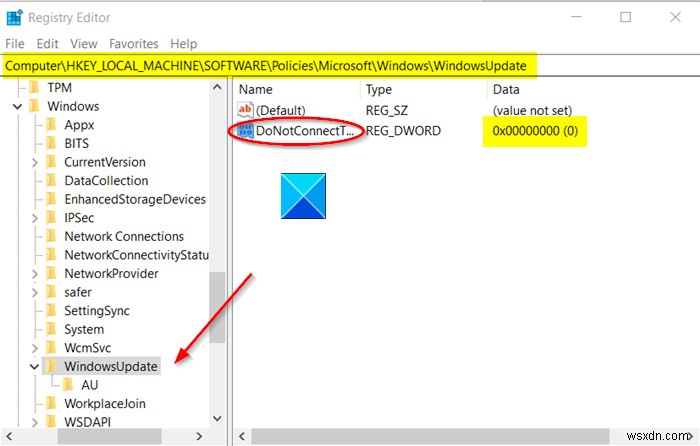This screenshot has width=700, height=446.
Task: Select the CurrentVersion folder icon
Action: coord(51,162)
